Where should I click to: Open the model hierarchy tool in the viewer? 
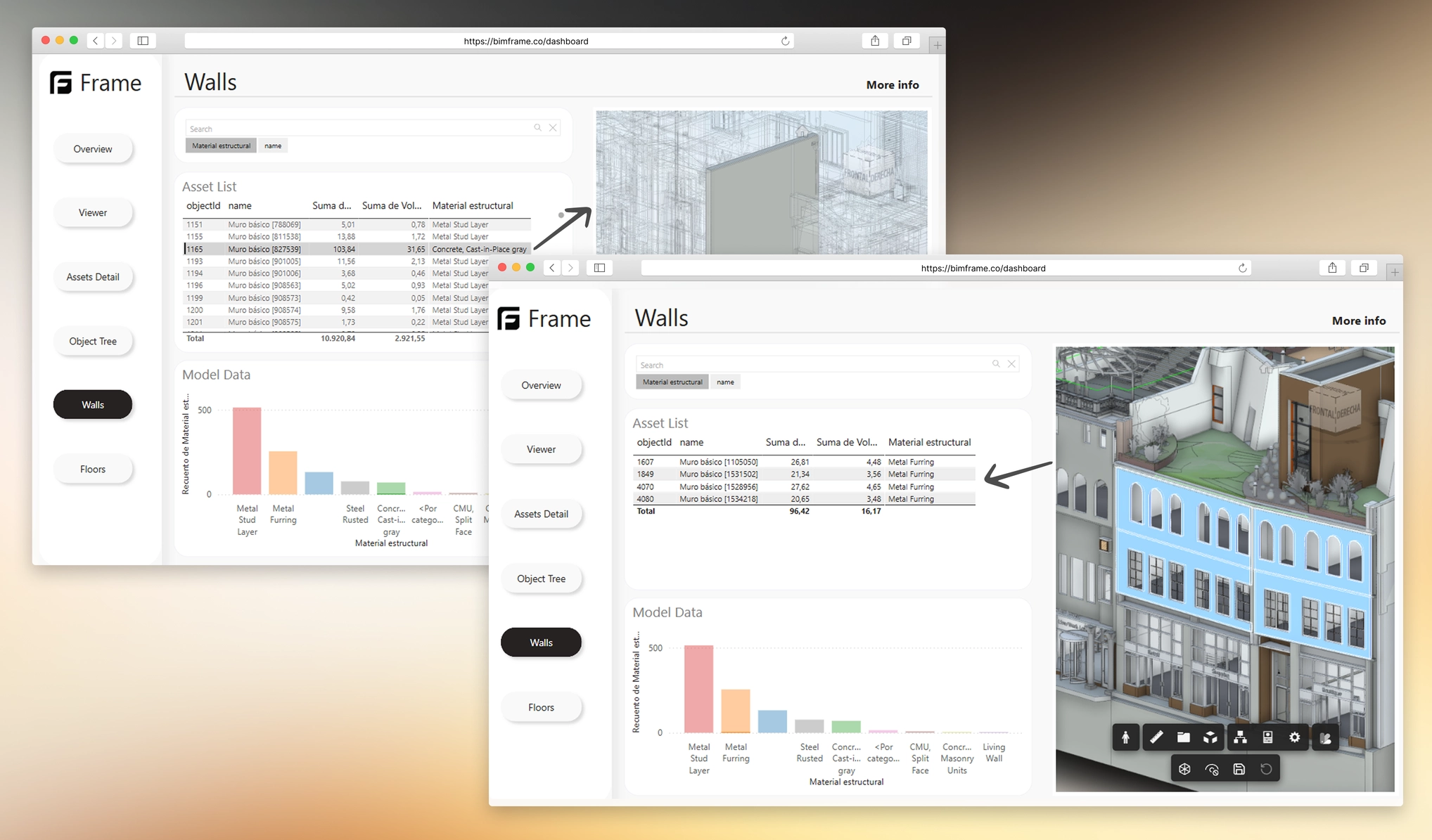click(1240, 737)
